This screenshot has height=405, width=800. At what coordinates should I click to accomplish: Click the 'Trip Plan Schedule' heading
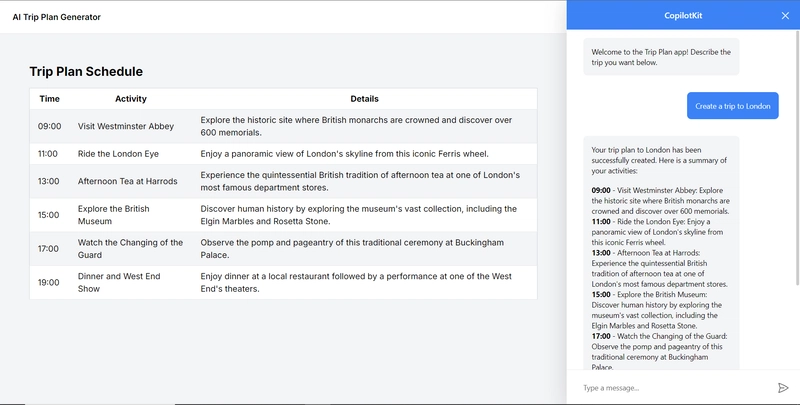[x=86, y=71]
